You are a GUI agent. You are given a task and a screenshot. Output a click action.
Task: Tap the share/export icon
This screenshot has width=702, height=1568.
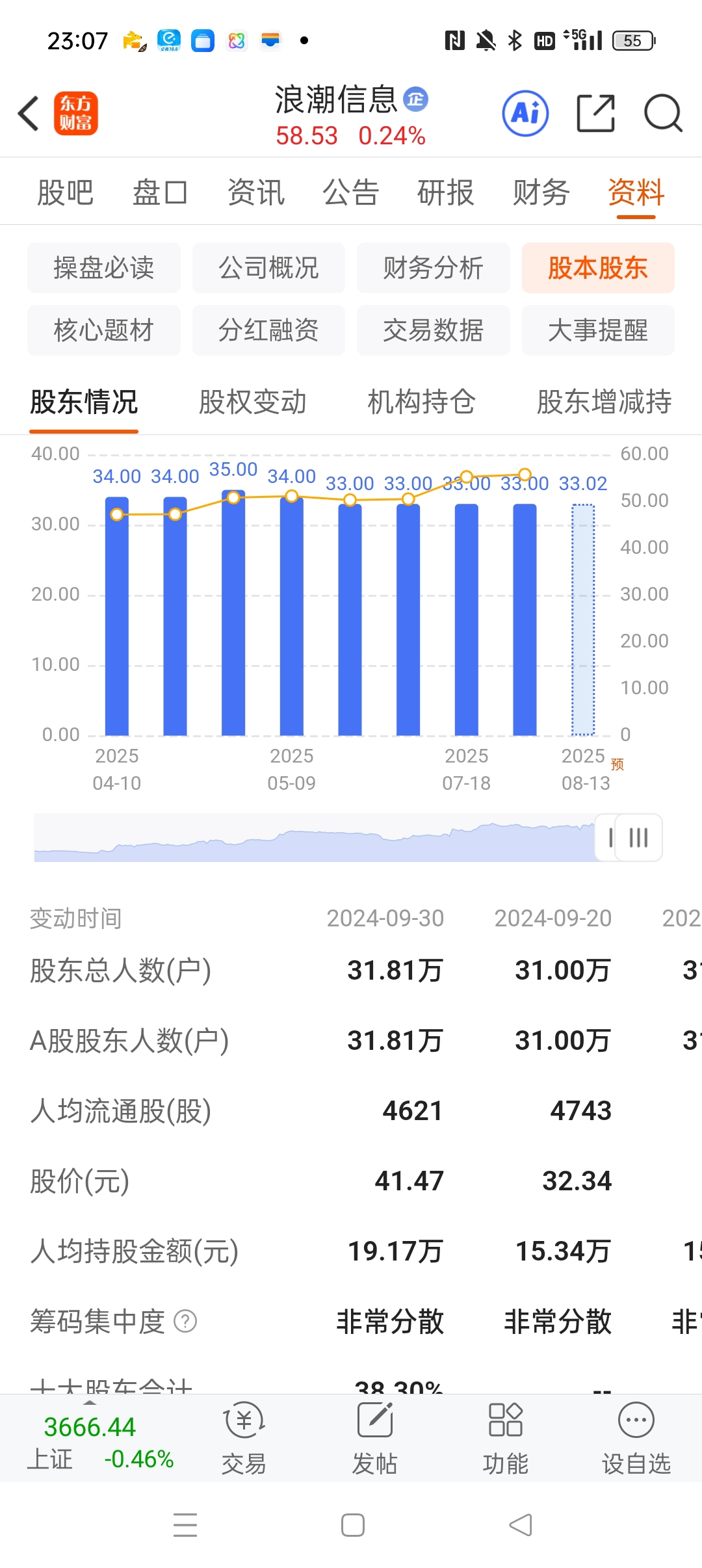click(x=595, y=113)
